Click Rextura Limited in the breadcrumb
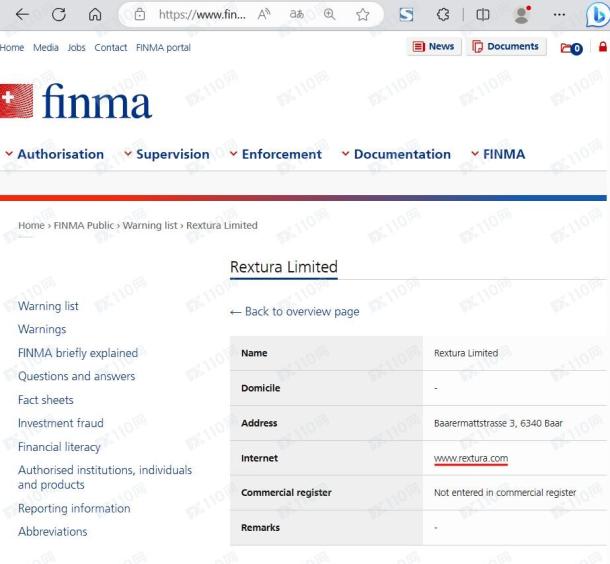 (x=222, y=225)
